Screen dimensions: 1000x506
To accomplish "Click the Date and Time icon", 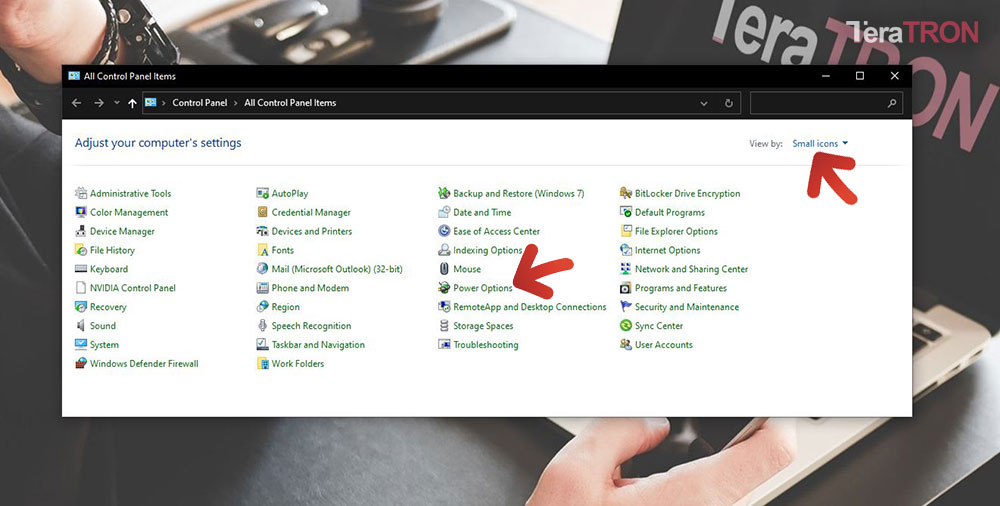I will tap(444, 212).
